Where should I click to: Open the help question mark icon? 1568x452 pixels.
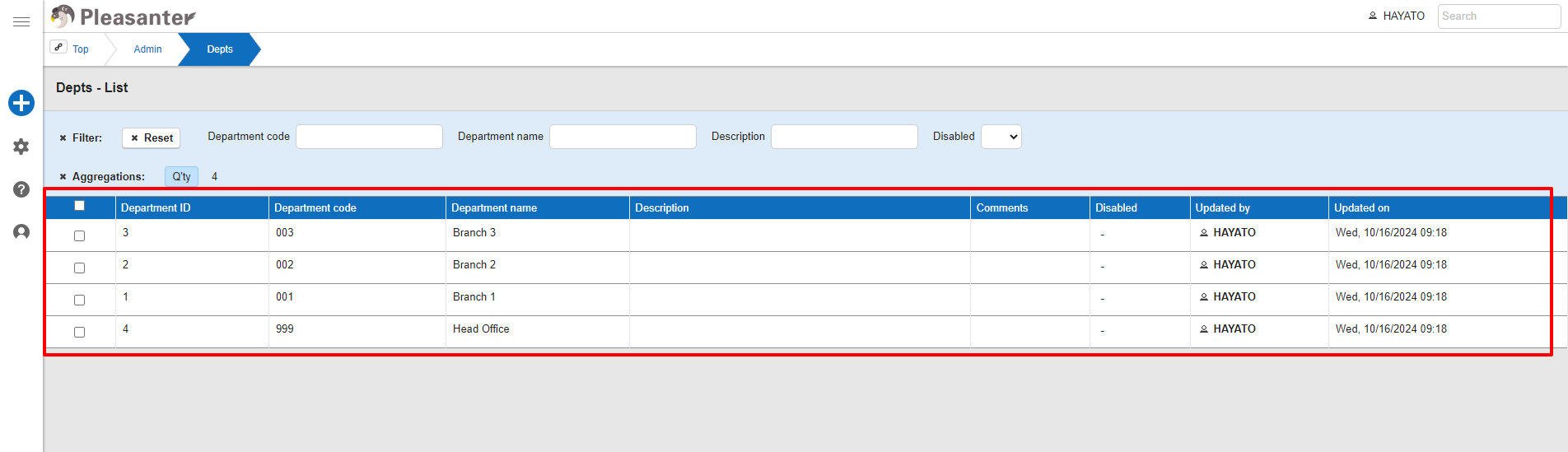coord(21,189)
